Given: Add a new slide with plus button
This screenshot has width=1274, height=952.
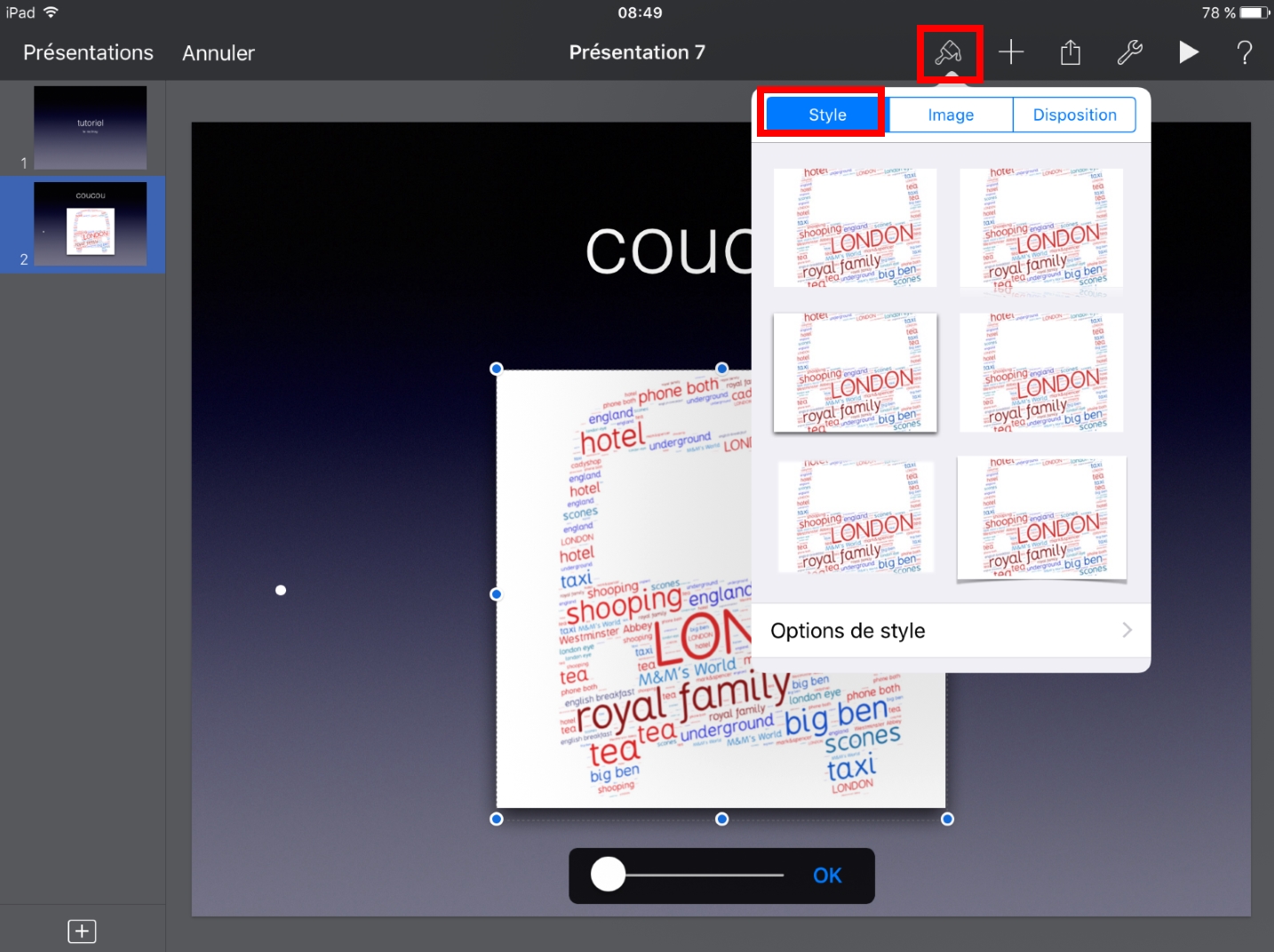Looking at the screenshot, I should pos(82,931).
